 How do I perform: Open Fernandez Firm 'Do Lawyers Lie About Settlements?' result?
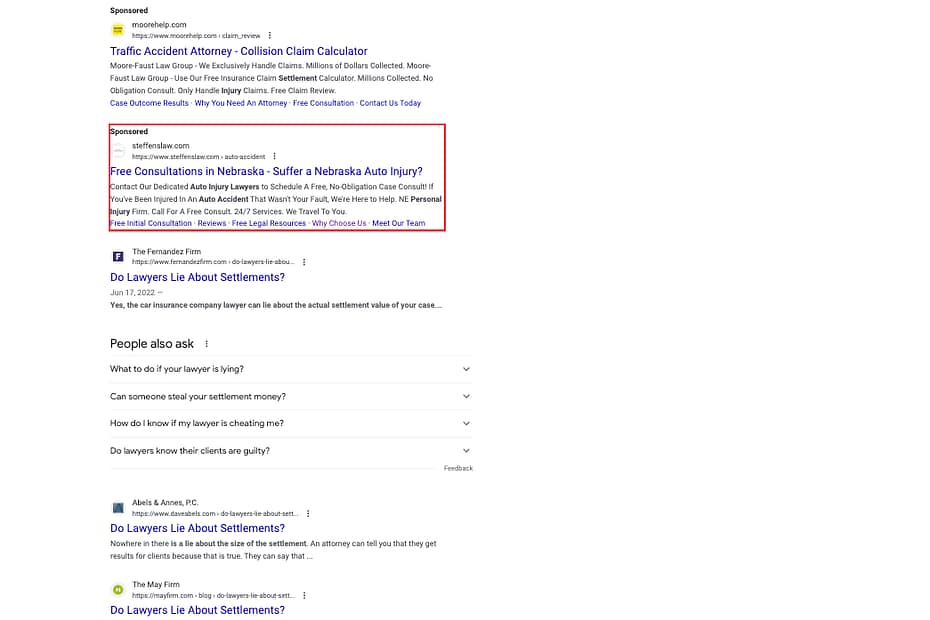point(198,277)
